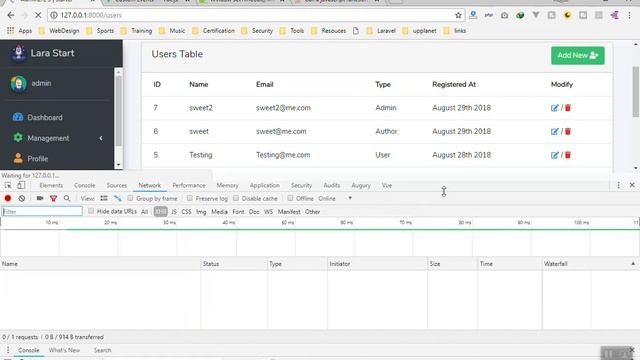Screen dimensions: 640x360
Task: Open the console drawer options dots
Action: coord(8,350)
